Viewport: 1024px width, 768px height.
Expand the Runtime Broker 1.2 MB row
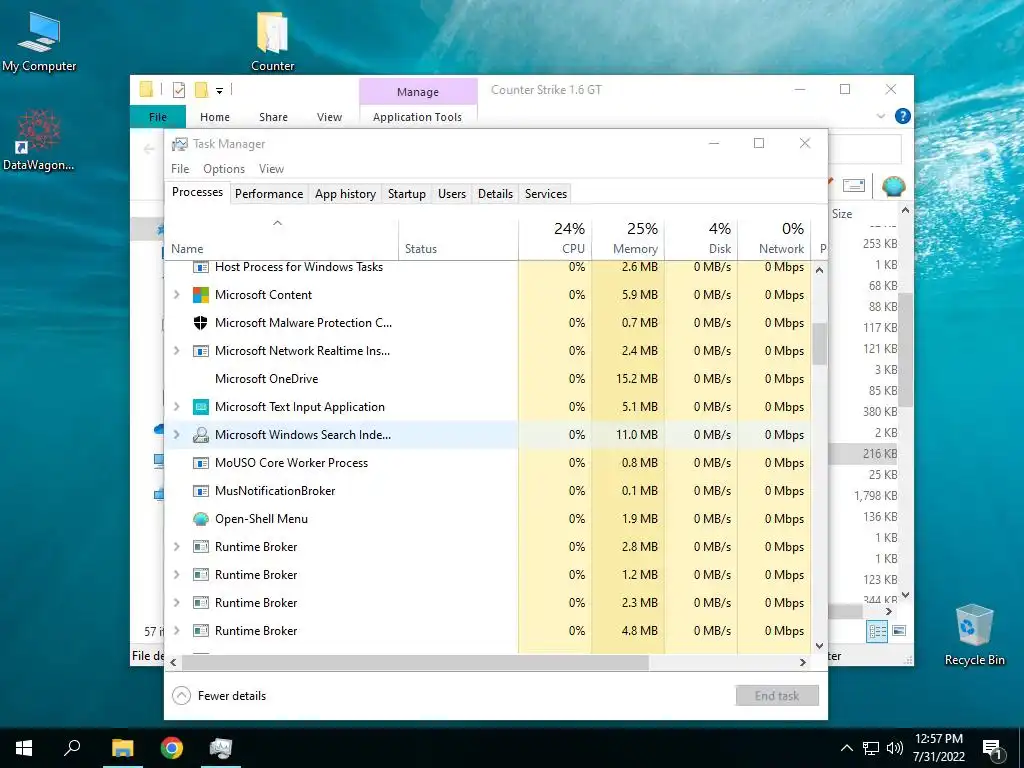[x=176, y=575]
